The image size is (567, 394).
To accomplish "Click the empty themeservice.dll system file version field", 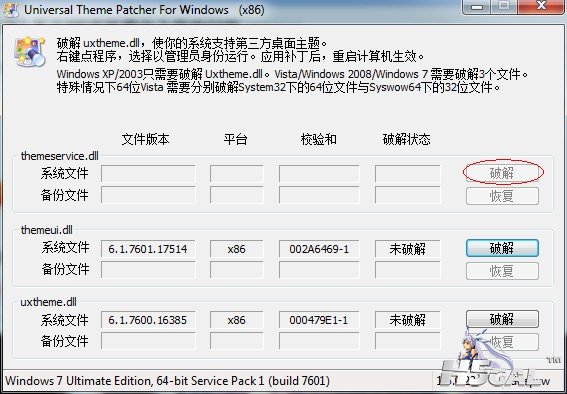I will (x=148, y=174).
